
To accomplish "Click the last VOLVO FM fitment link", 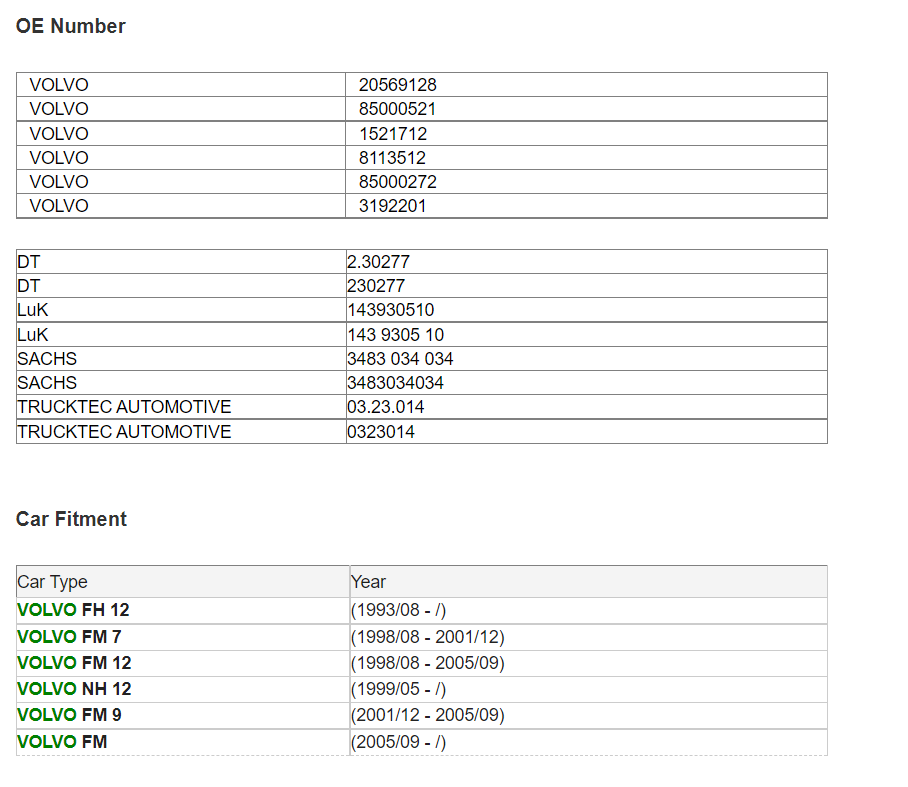I will 62,741.
